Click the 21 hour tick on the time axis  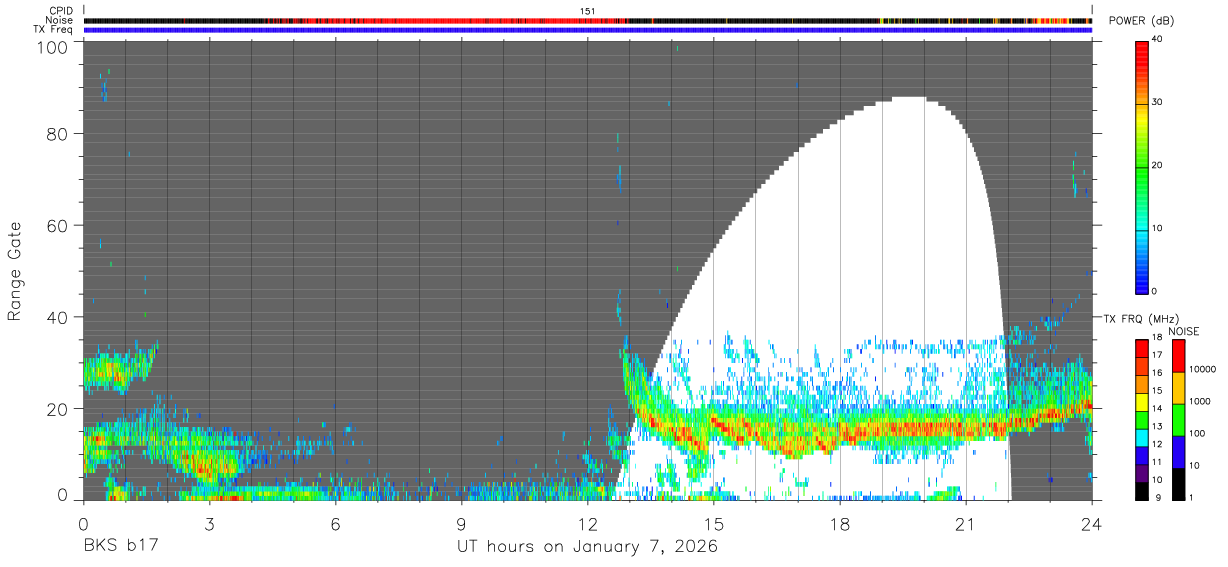pyautogui.click(x=965, y=524)
